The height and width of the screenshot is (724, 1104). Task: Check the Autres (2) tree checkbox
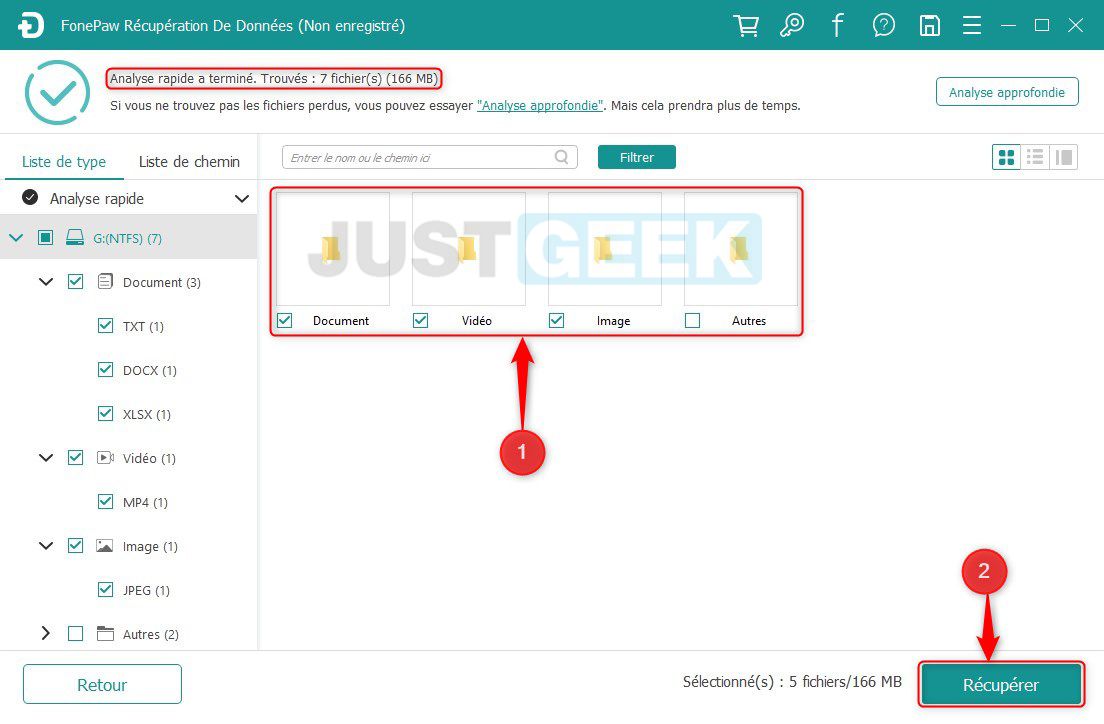point(75,634)
